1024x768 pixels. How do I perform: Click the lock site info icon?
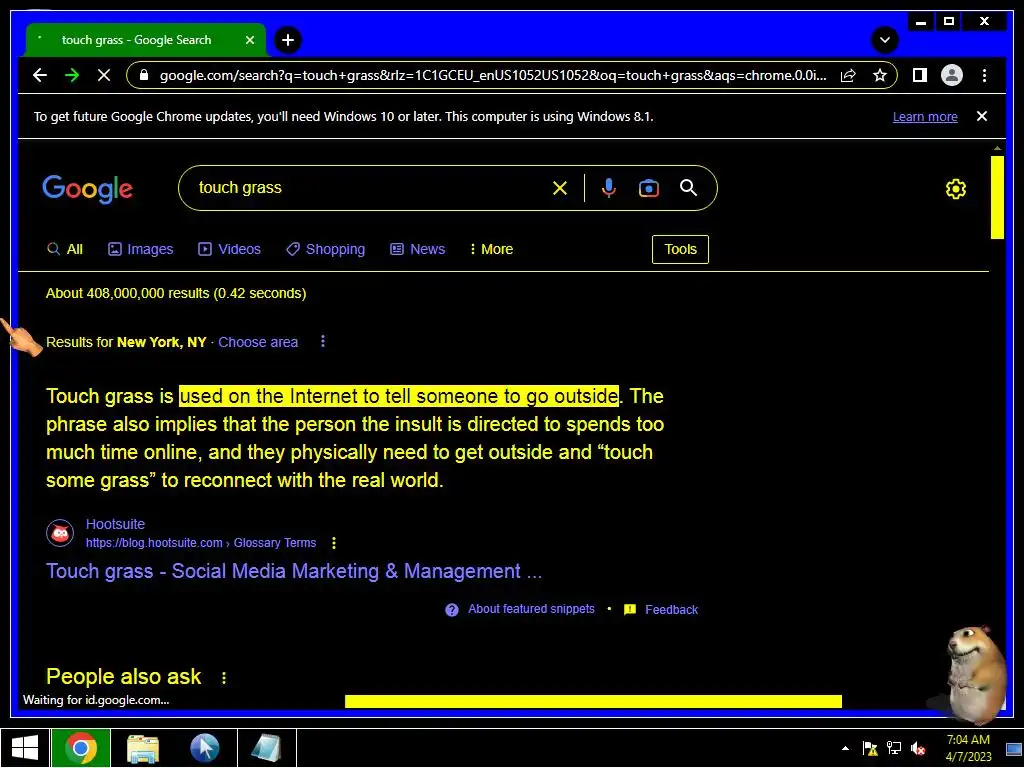[x=144, y=75]
